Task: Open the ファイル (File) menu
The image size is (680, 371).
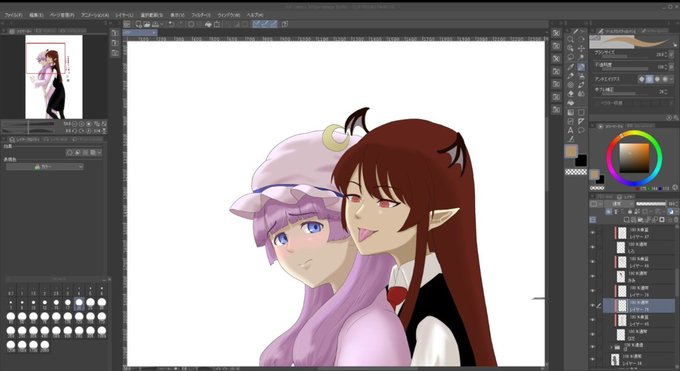Action: 13,15
